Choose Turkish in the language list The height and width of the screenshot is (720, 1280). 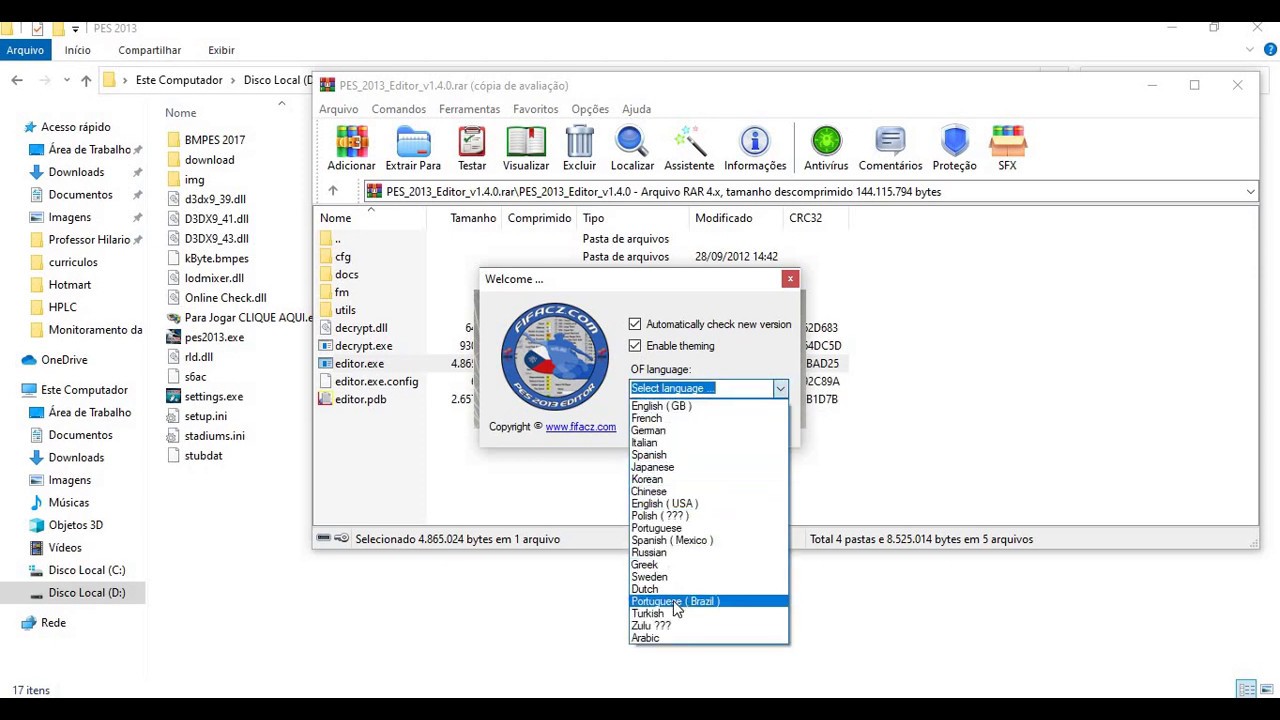point(709,613)
